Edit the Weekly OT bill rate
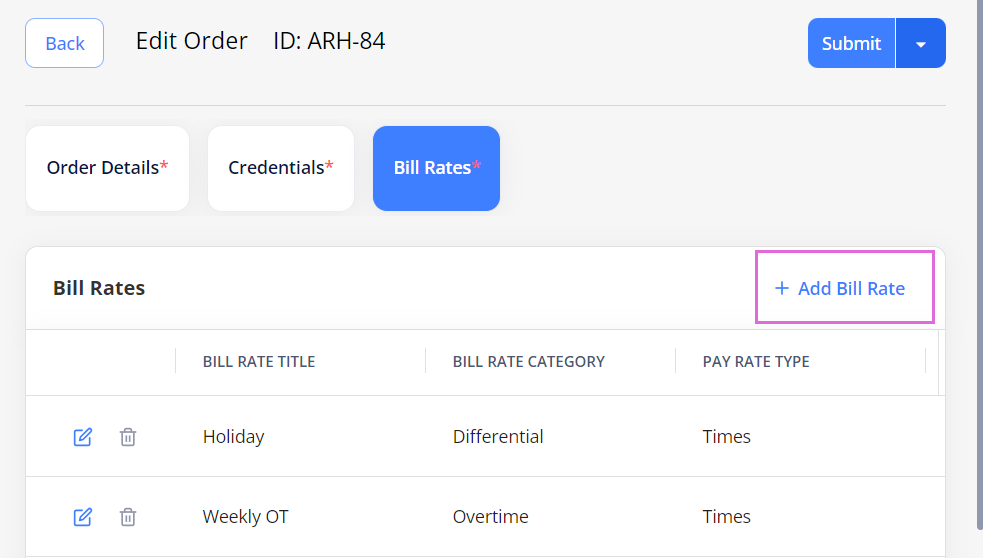Image resolution: width=983 pixels, height=558 pixels. [83, 517]
